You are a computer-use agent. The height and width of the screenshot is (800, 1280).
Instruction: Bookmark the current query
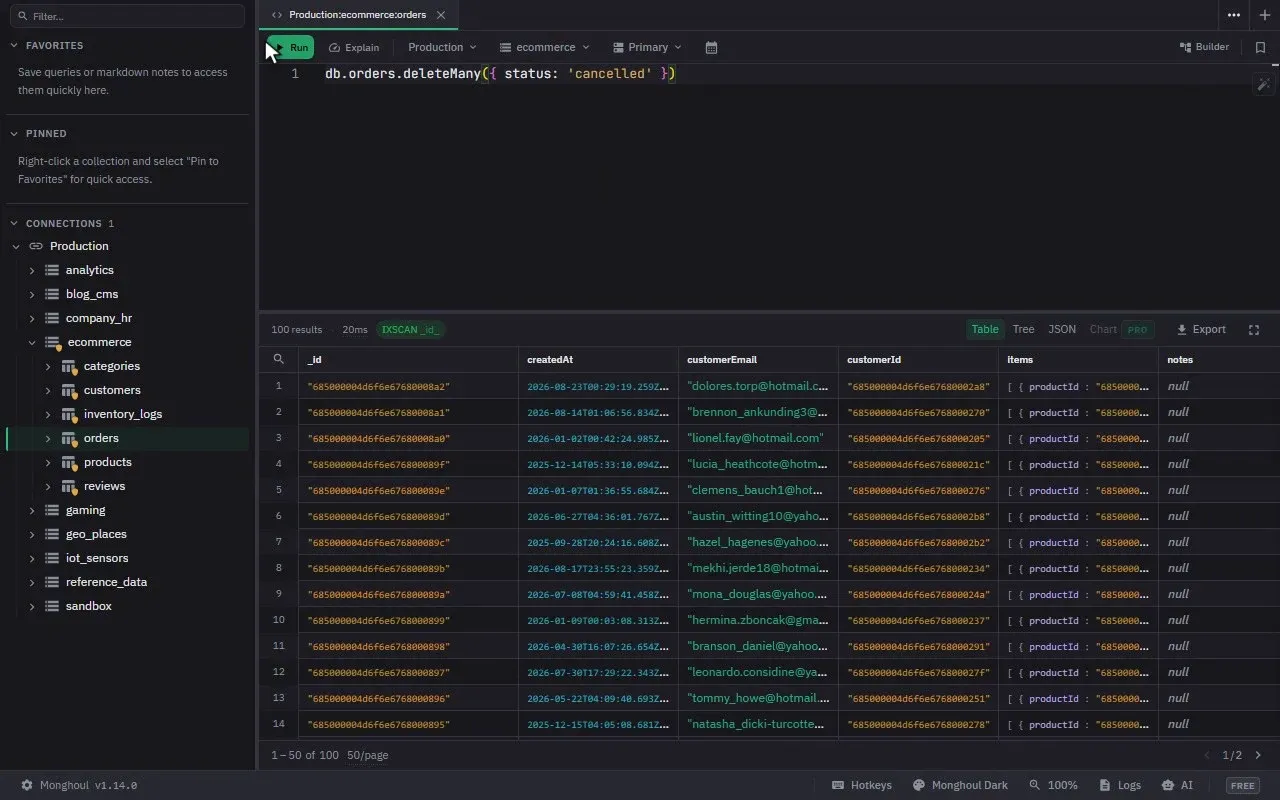click(x=1260, y=47)
